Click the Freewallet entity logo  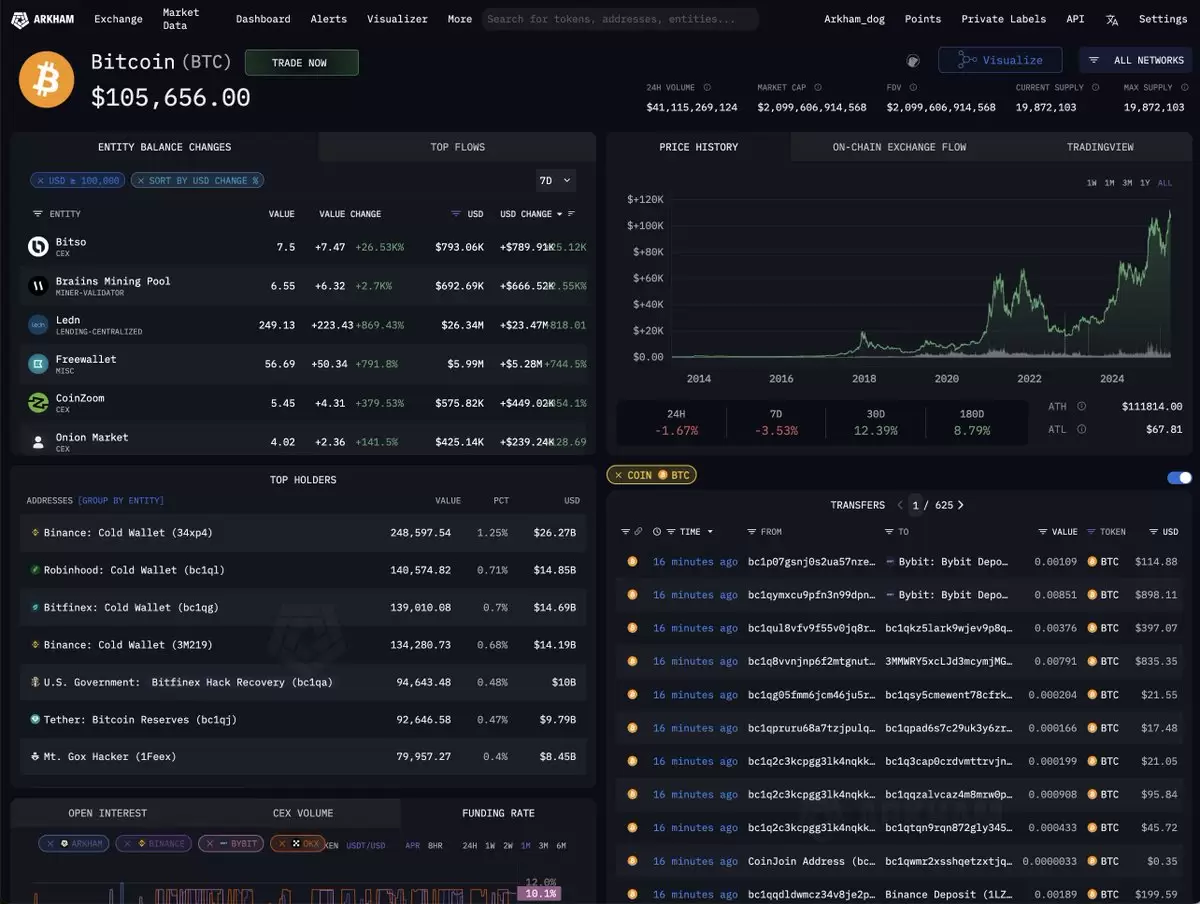tap(38, 364)
